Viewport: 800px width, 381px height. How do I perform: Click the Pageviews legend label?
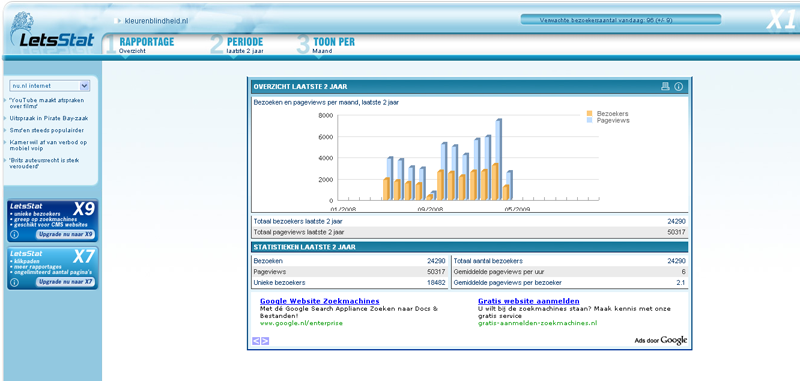click(613, 121)
